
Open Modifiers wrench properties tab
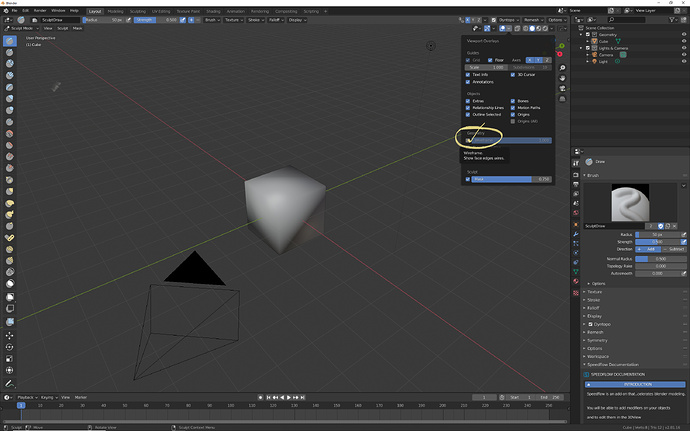(576, 234)
